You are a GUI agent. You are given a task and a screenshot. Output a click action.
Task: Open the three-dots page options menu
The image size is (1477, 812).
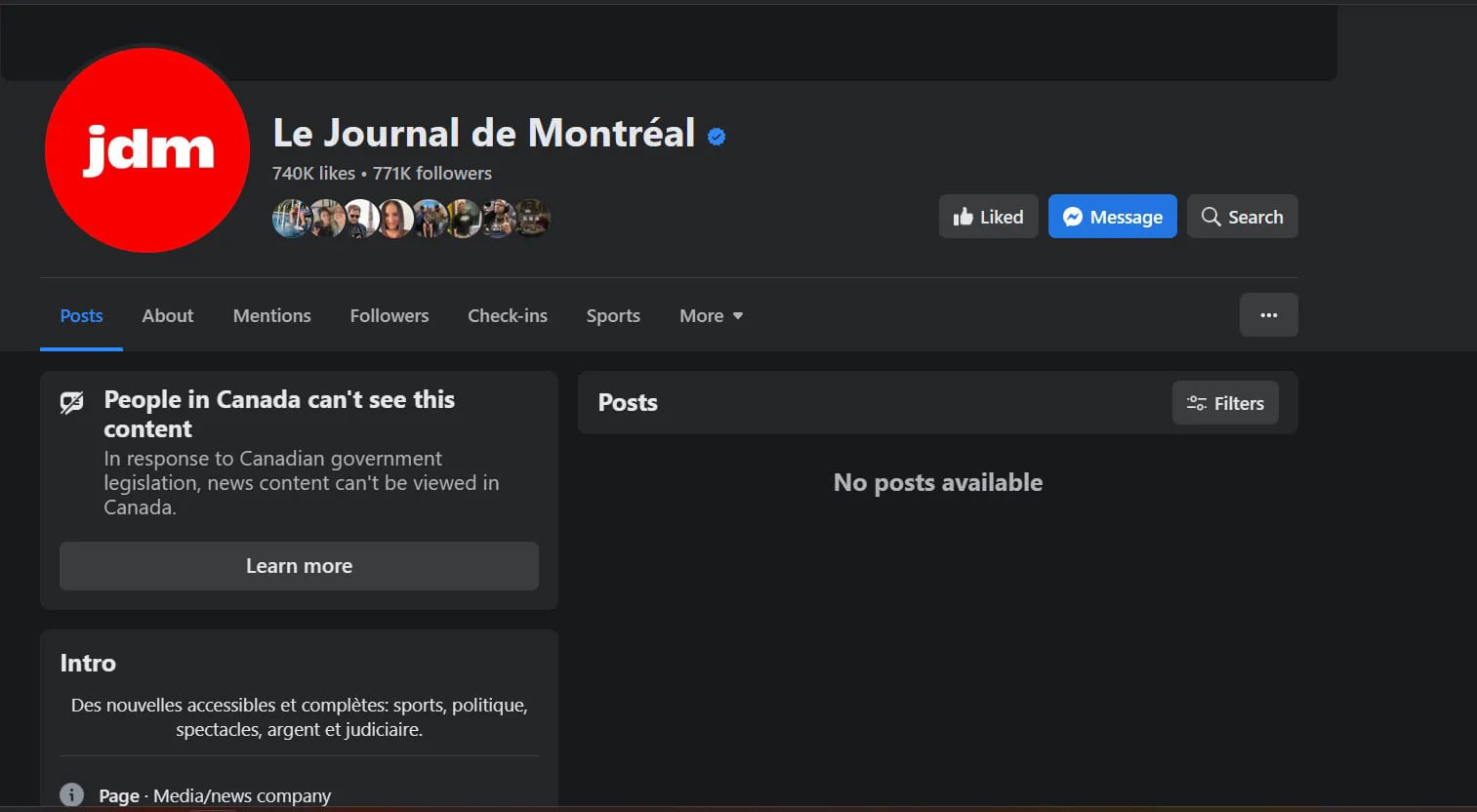tap(1268, 315)
